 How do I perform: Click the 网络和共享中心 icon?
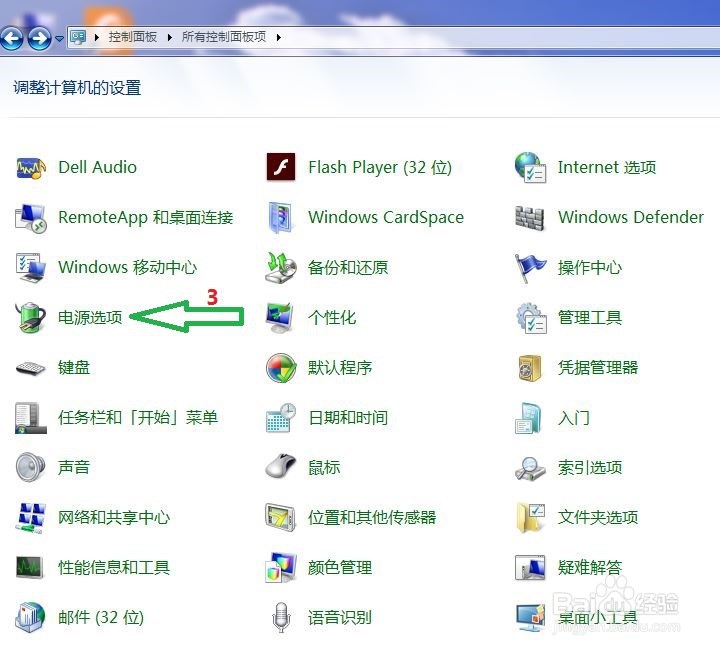(30, 518)
